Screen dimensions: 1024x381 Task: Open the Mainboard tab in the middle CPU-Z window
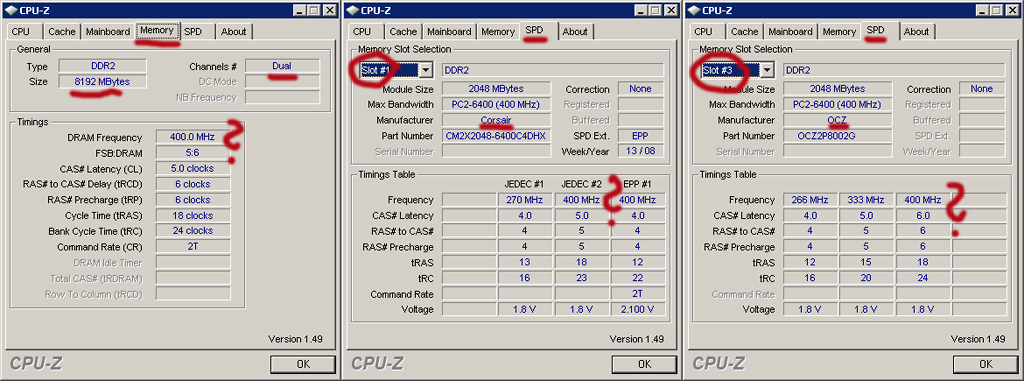tap(449, 31)
